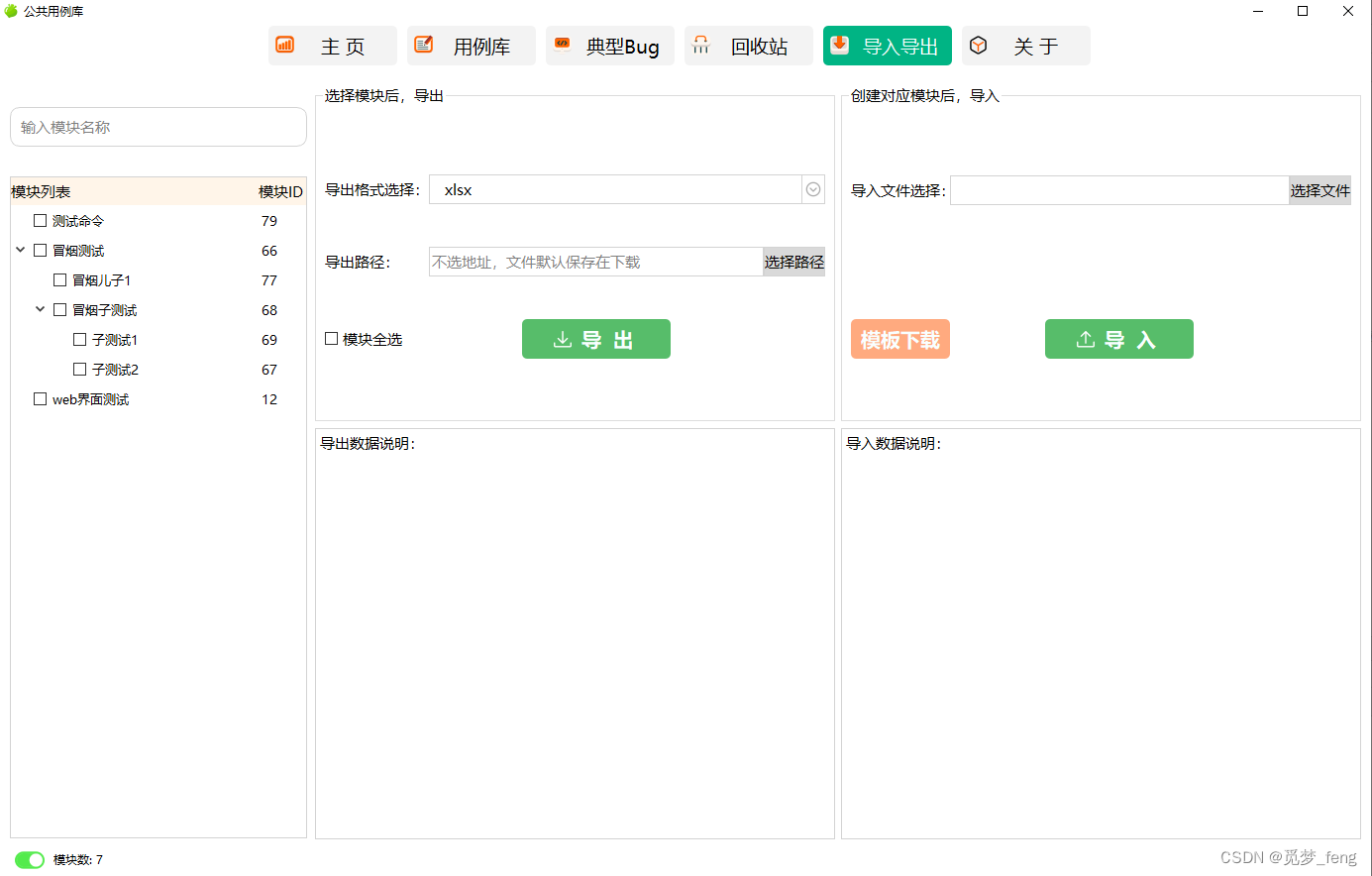Go to the 回收站 tab
Screen dimensions: 1372x876
749,46
